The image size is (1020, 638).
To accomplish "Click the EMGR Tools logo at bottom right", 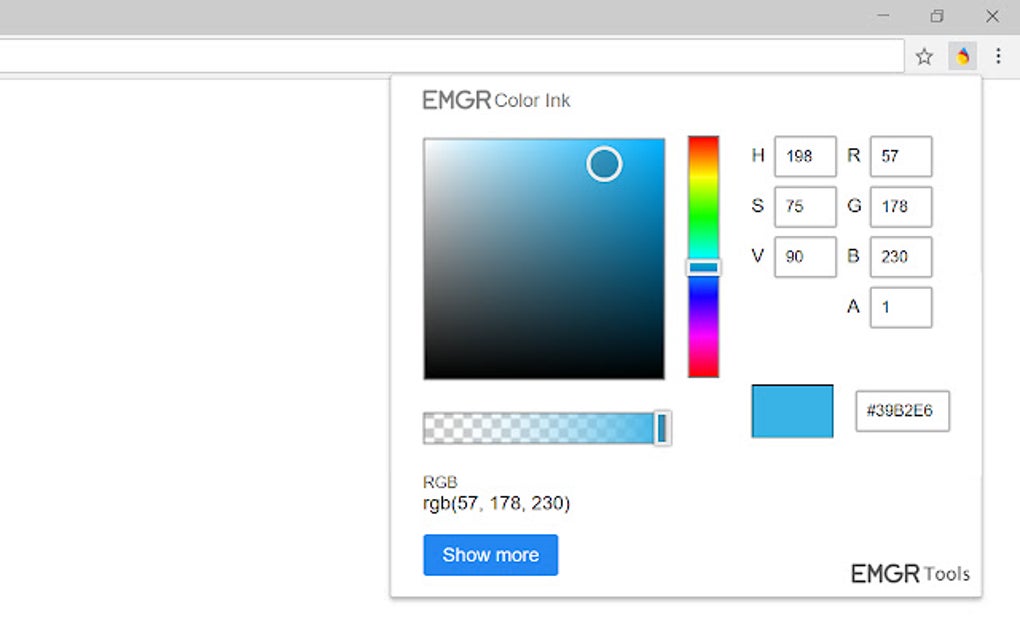I will click(909, 574).
